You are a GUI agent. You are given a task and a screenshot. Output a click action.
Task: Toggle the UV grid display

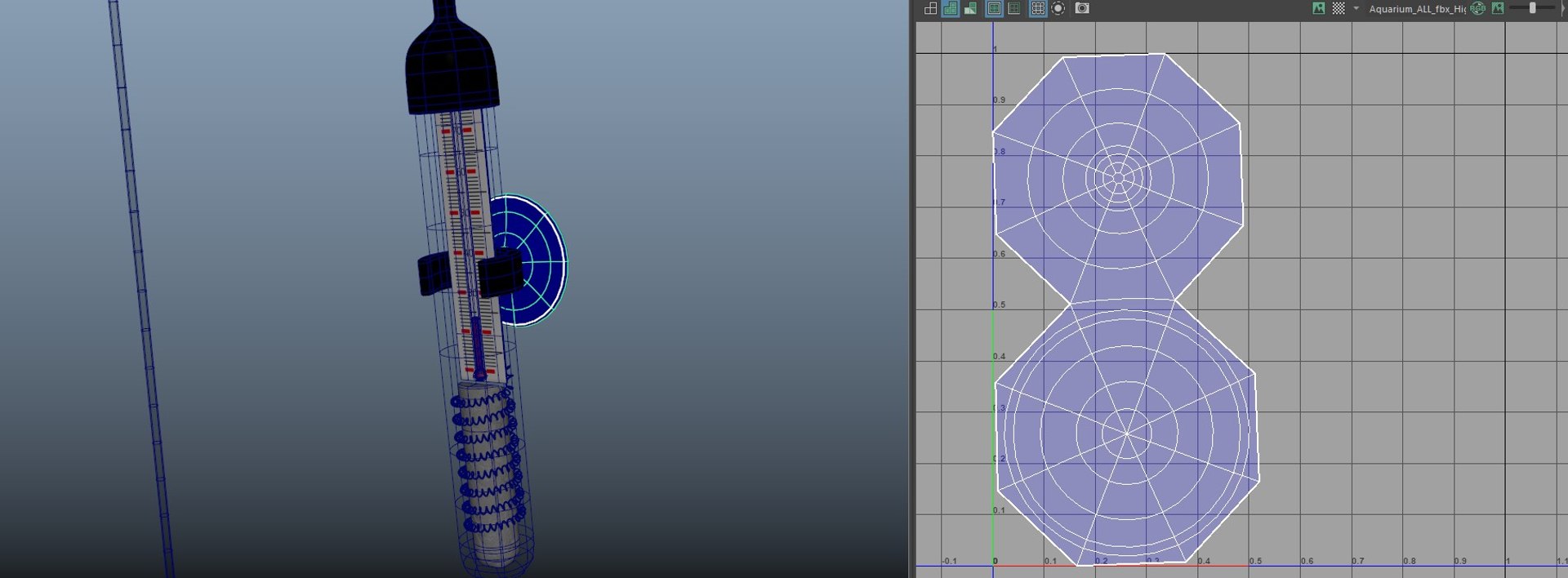click(x=1038, y=8)
